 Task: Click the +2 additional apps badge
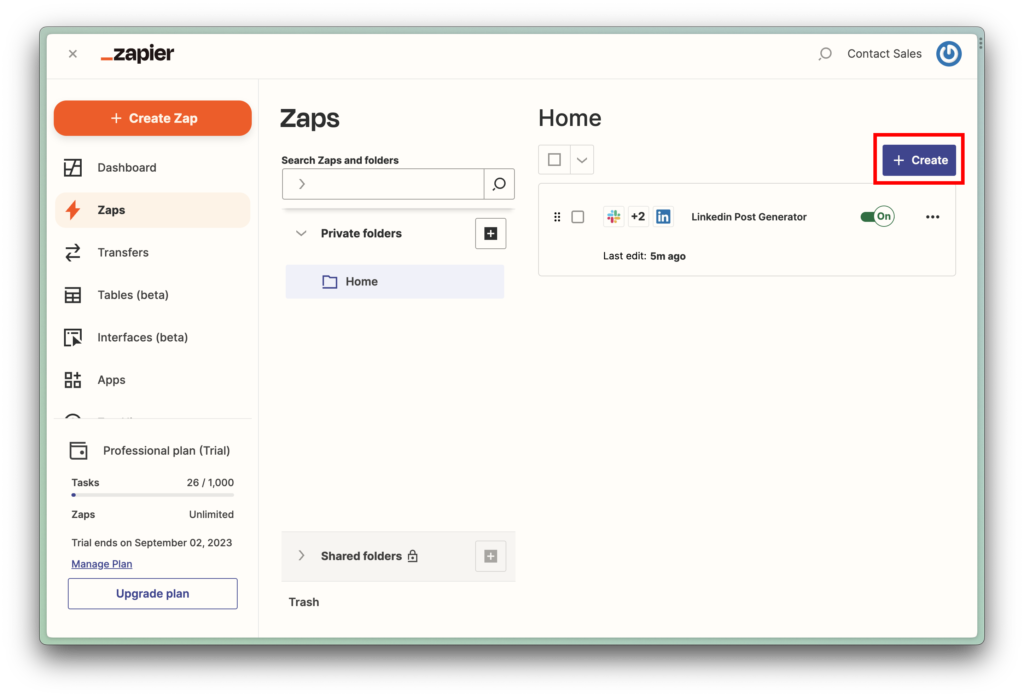(638, 217)
